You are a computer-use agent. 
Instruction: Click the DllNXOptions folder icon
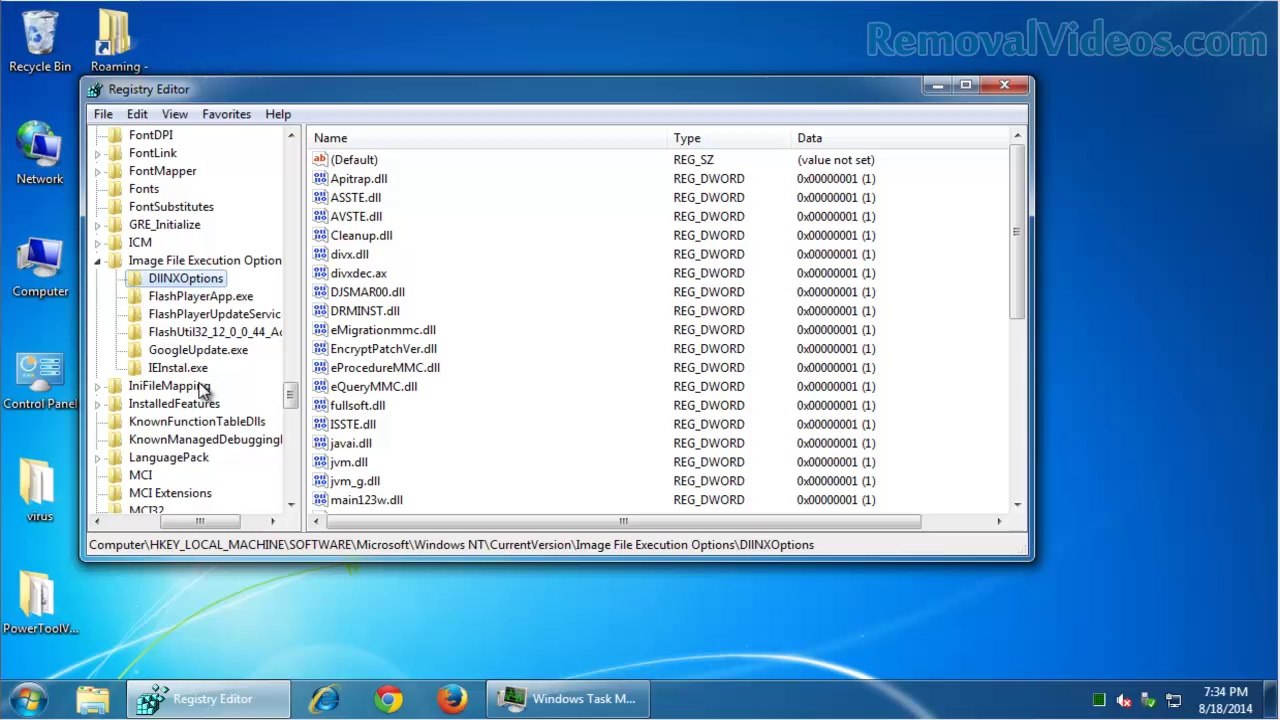135,279
